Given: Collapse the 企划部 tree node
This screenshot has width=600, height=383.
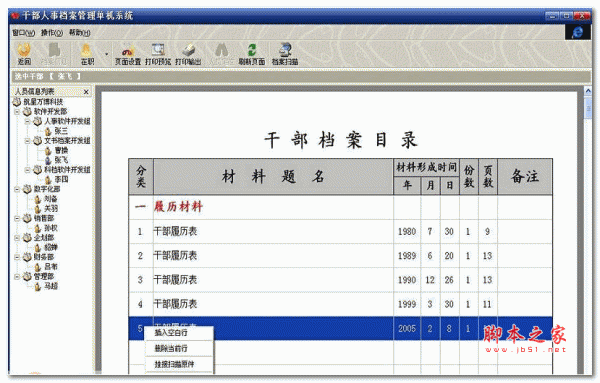Looking at the screenshot, I should coord(17,238).
